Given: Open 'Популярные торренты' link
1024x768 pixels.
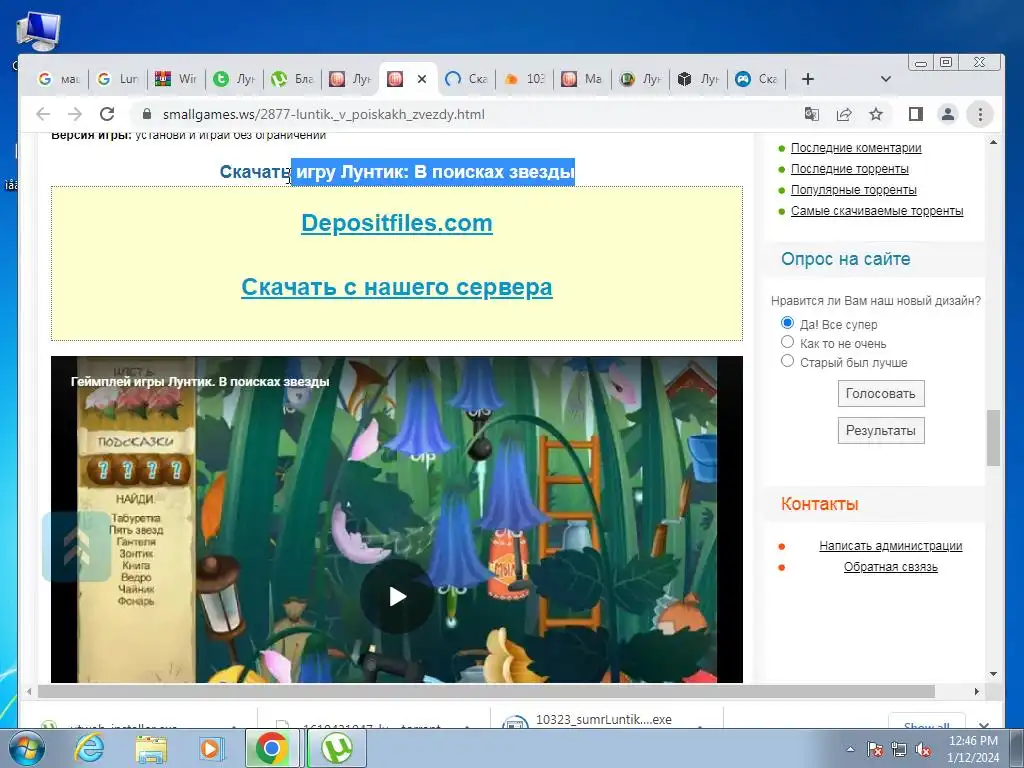Looking at the screenshot, I should [x=854, y=189].
